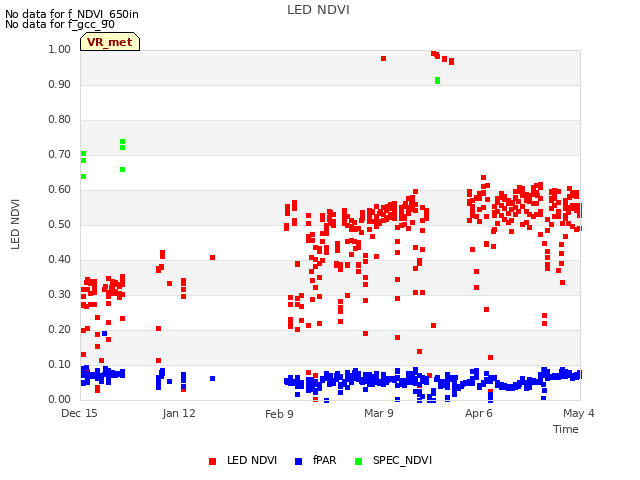Click the VR_met label box
The image size is (640, 480).
[110, 42]
